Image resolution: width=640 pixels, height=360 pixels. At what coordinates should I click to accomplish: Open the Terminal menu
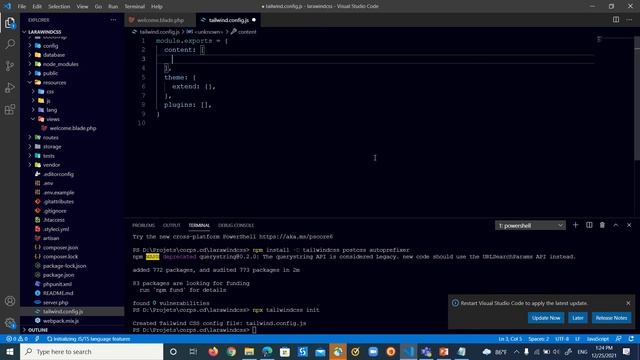pyautogui.click(x=134, y=6)
